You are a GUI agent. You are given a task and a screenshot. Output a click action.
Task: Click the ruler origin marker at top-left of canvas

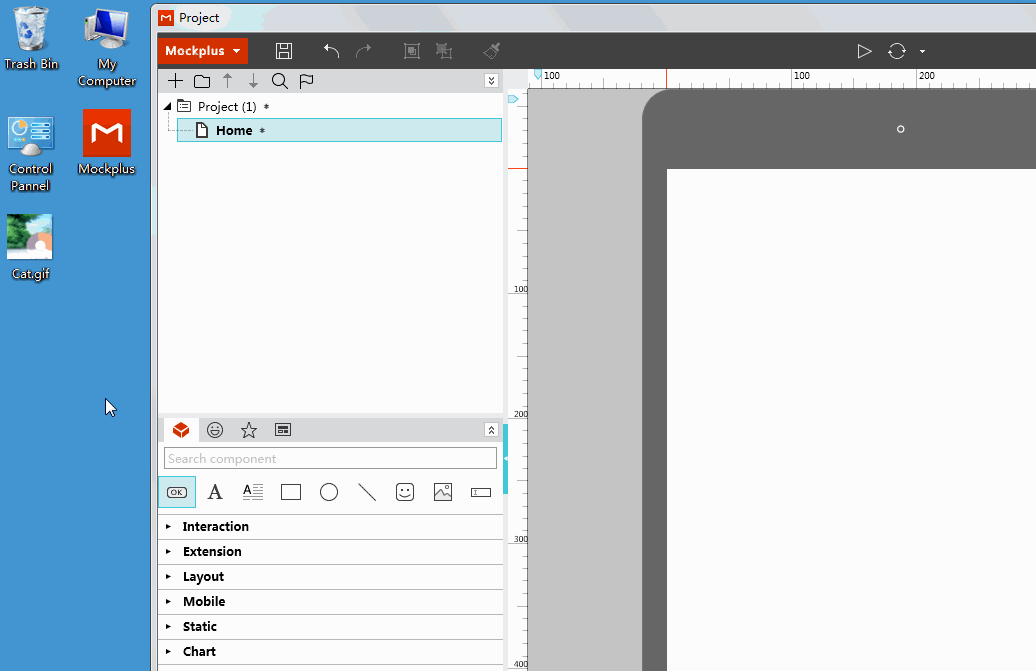pyautogui.click(x=538, y=74)
